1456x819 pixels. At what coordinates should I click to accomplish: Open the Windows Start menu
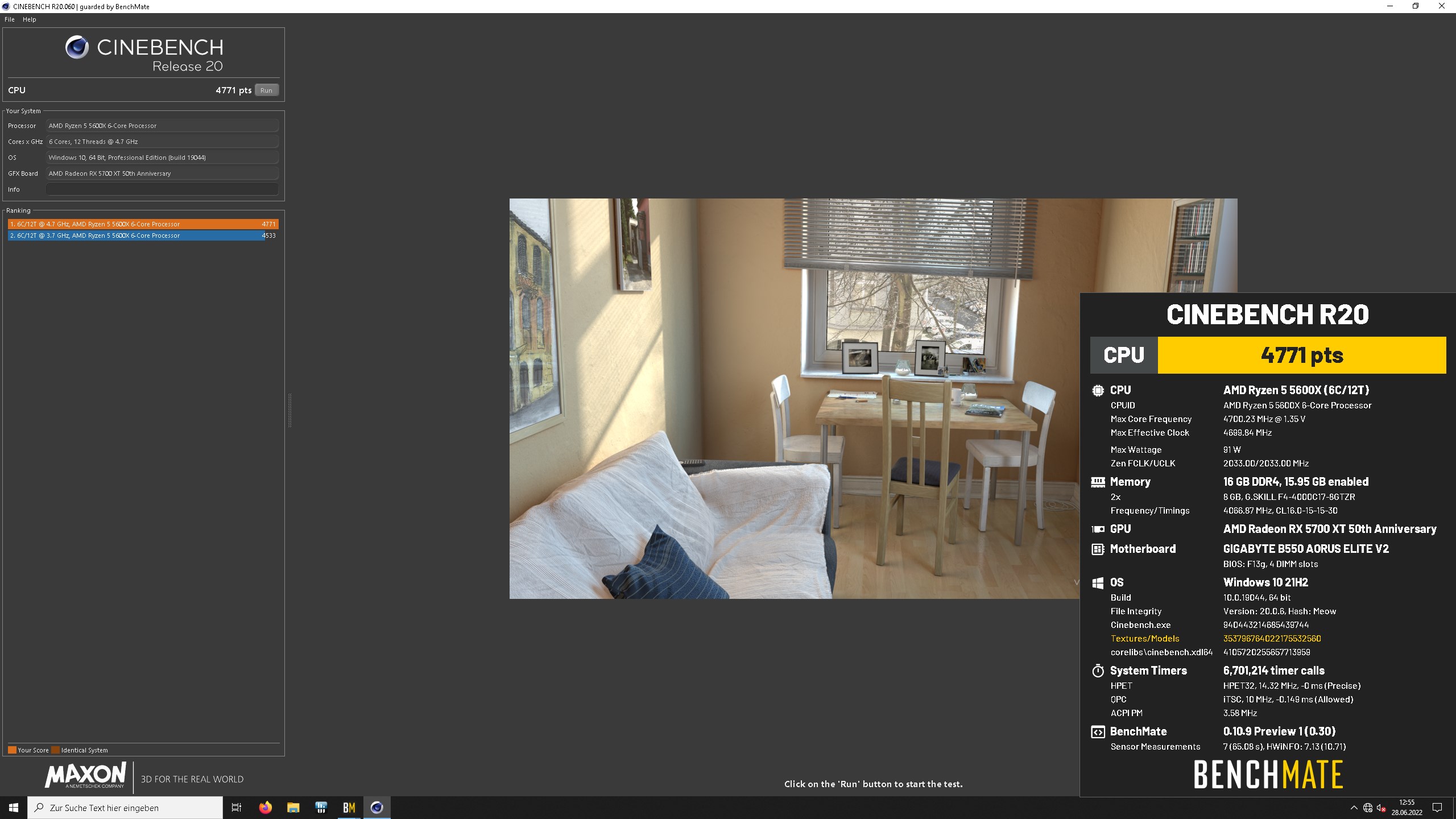[x=14, y=808]
